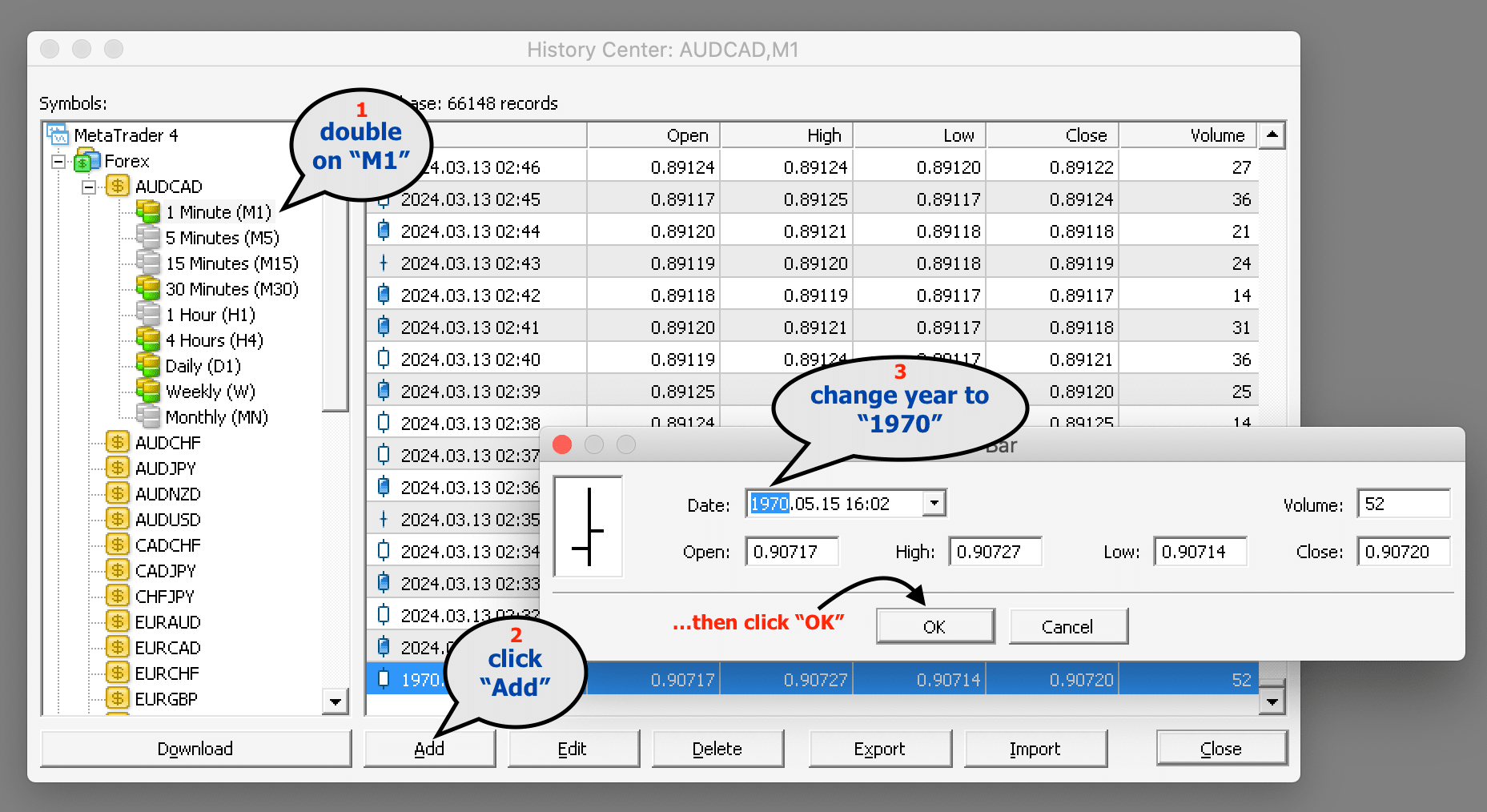The image size is (1487, 812).
Task: Open the Date dropdown arrow
Action: pyautogui.click(x=934, y=504)
